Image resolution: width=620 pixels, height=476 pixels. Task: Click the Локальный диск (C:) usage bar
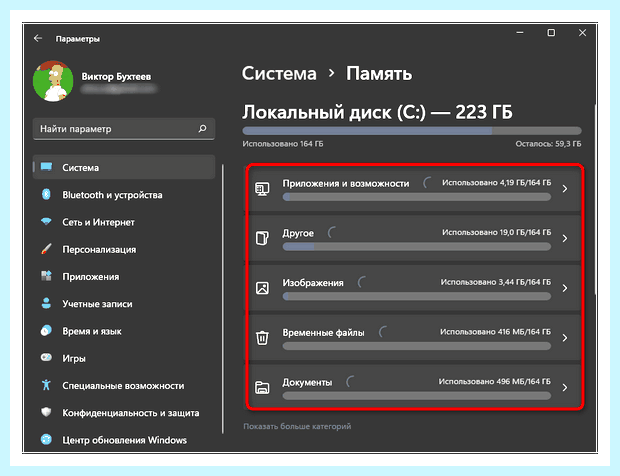click(412, 131)
